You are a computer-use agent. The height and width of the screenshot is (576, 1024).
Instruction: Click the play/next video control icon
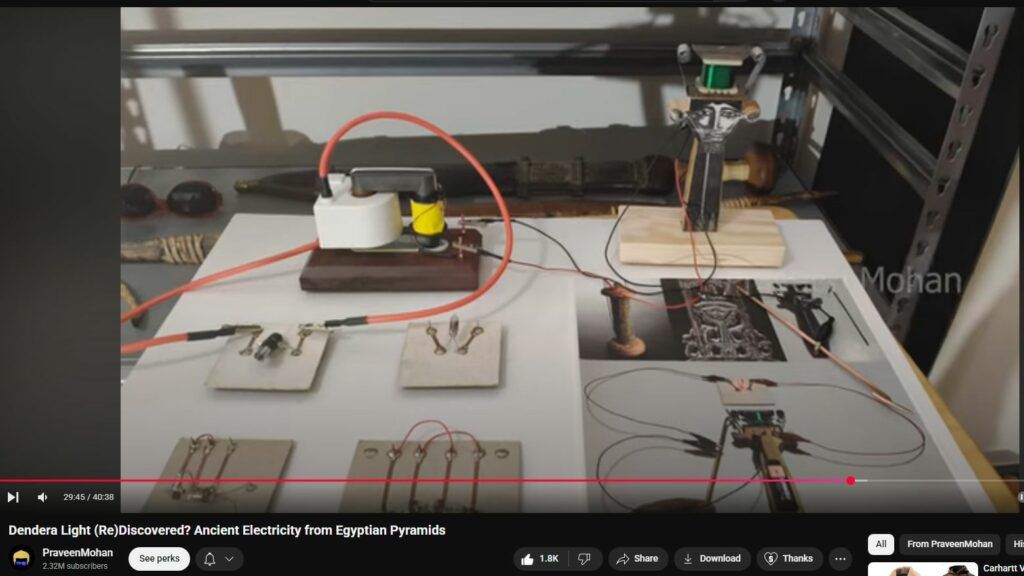13,497
